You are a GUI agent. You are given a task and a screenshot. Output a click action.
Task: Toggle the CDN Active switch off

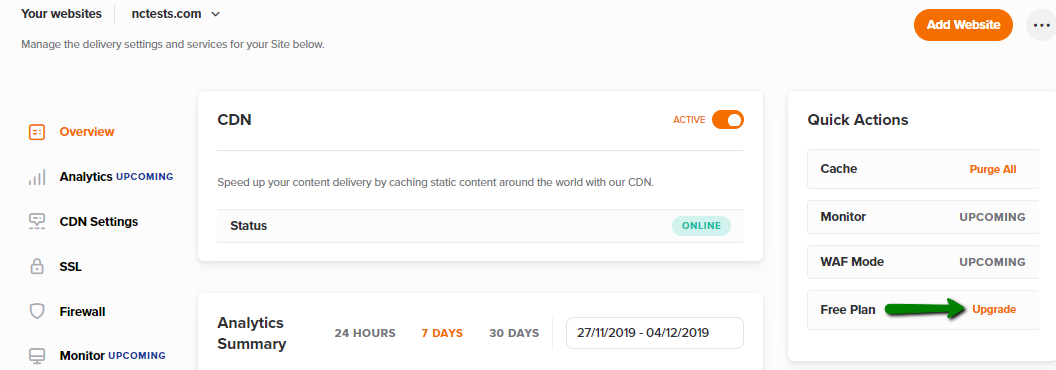click(727, 120)
